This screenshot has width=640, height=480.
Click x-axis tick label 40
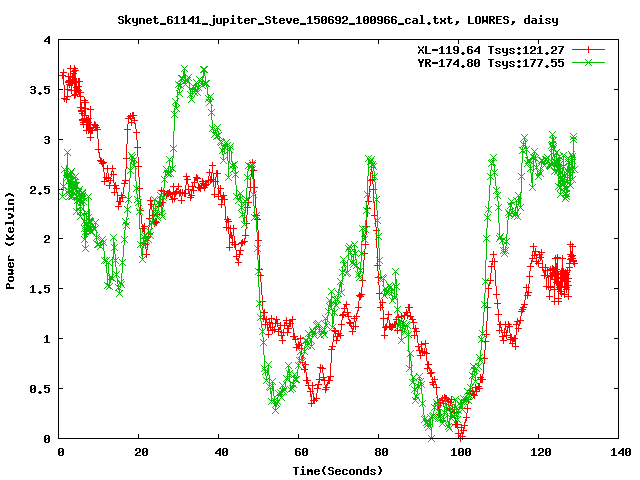[x=221, y=452]
